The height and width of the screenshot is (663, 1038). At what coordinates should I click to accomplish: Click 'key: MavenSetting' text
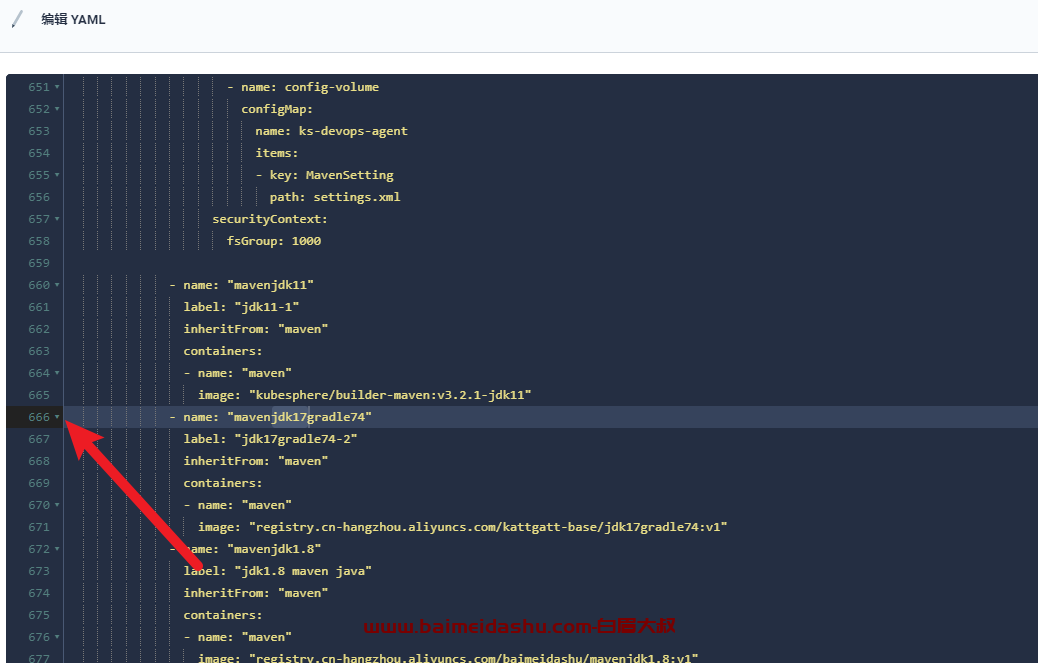click(x=331, y=175)
